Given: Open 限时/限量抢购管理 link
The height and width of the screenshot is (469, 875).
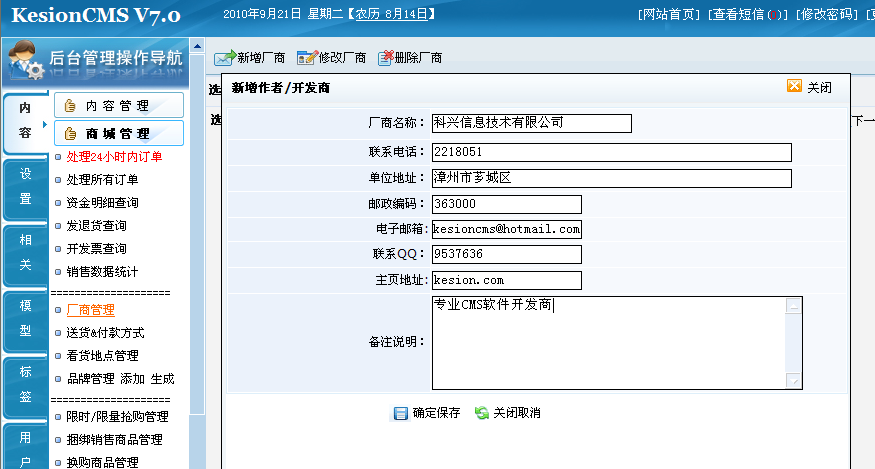Looking at the screenshot, I should pos(117,417).
